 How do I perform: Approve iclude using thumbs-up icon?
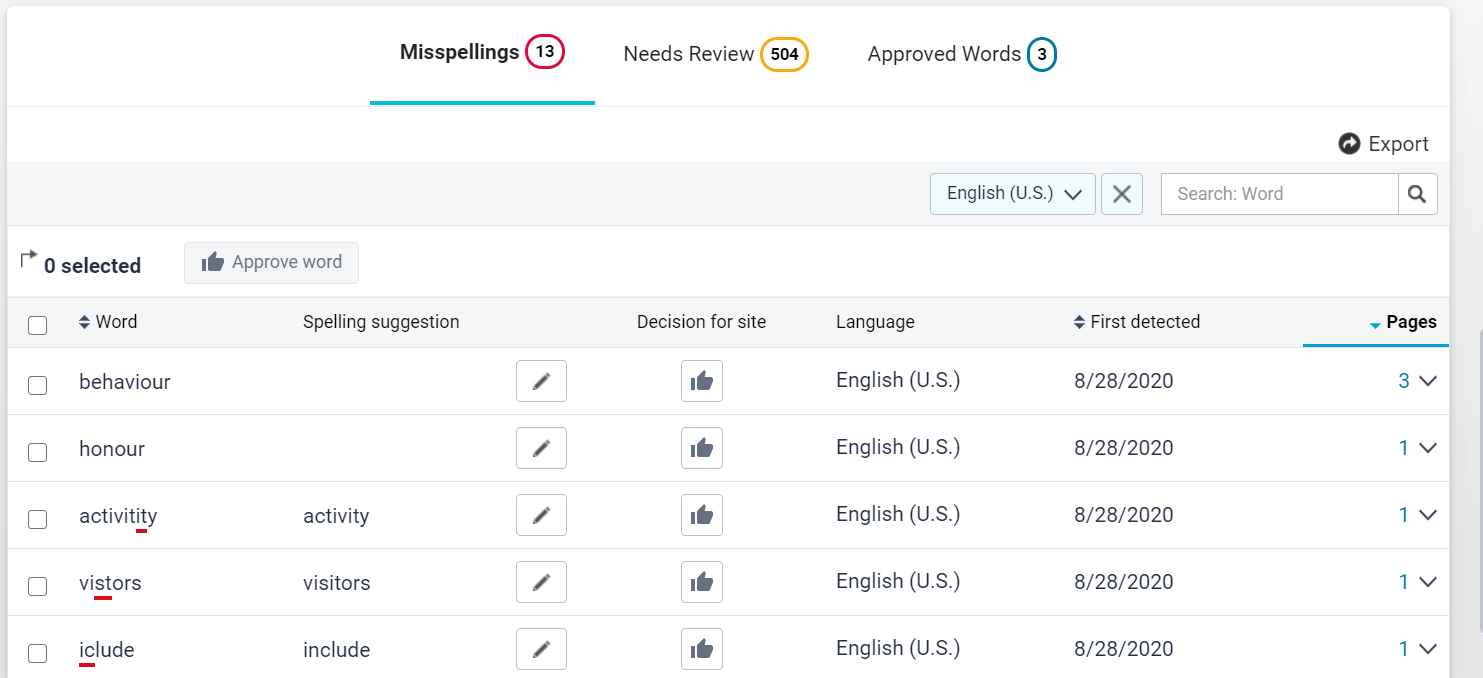702,649
